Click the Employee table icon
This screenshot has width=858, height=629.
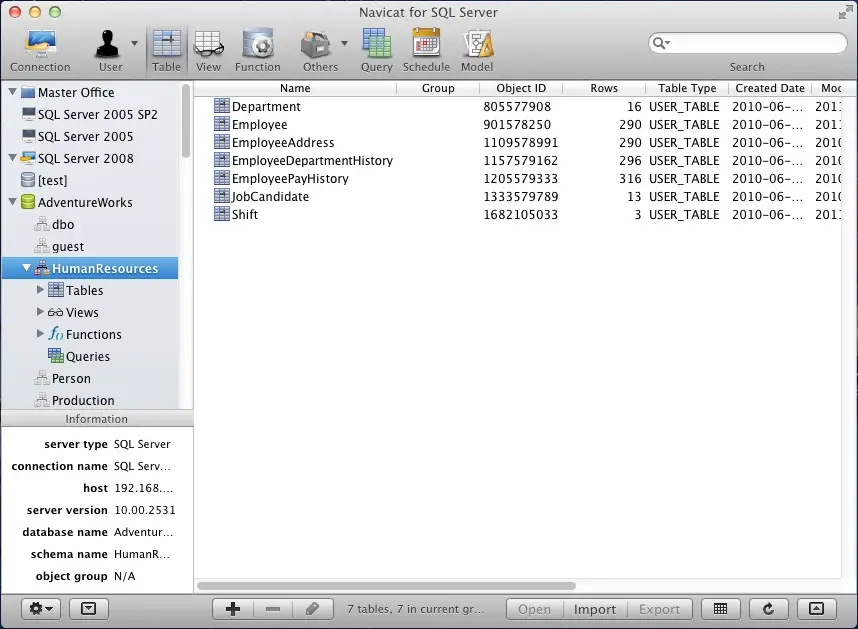pyautogui.click(x=222, y=124)
